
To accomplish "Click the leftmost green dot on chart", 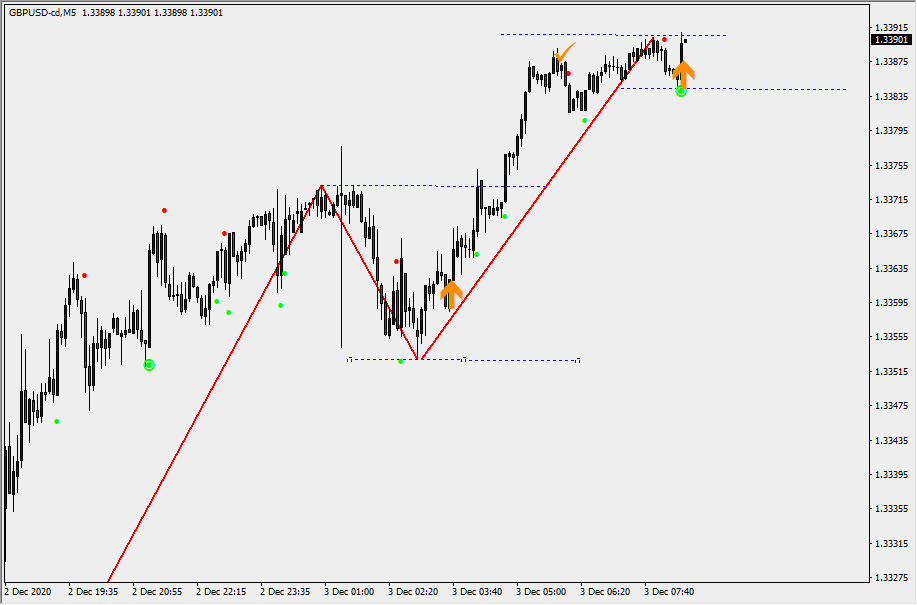I will [x=57, y=421].
